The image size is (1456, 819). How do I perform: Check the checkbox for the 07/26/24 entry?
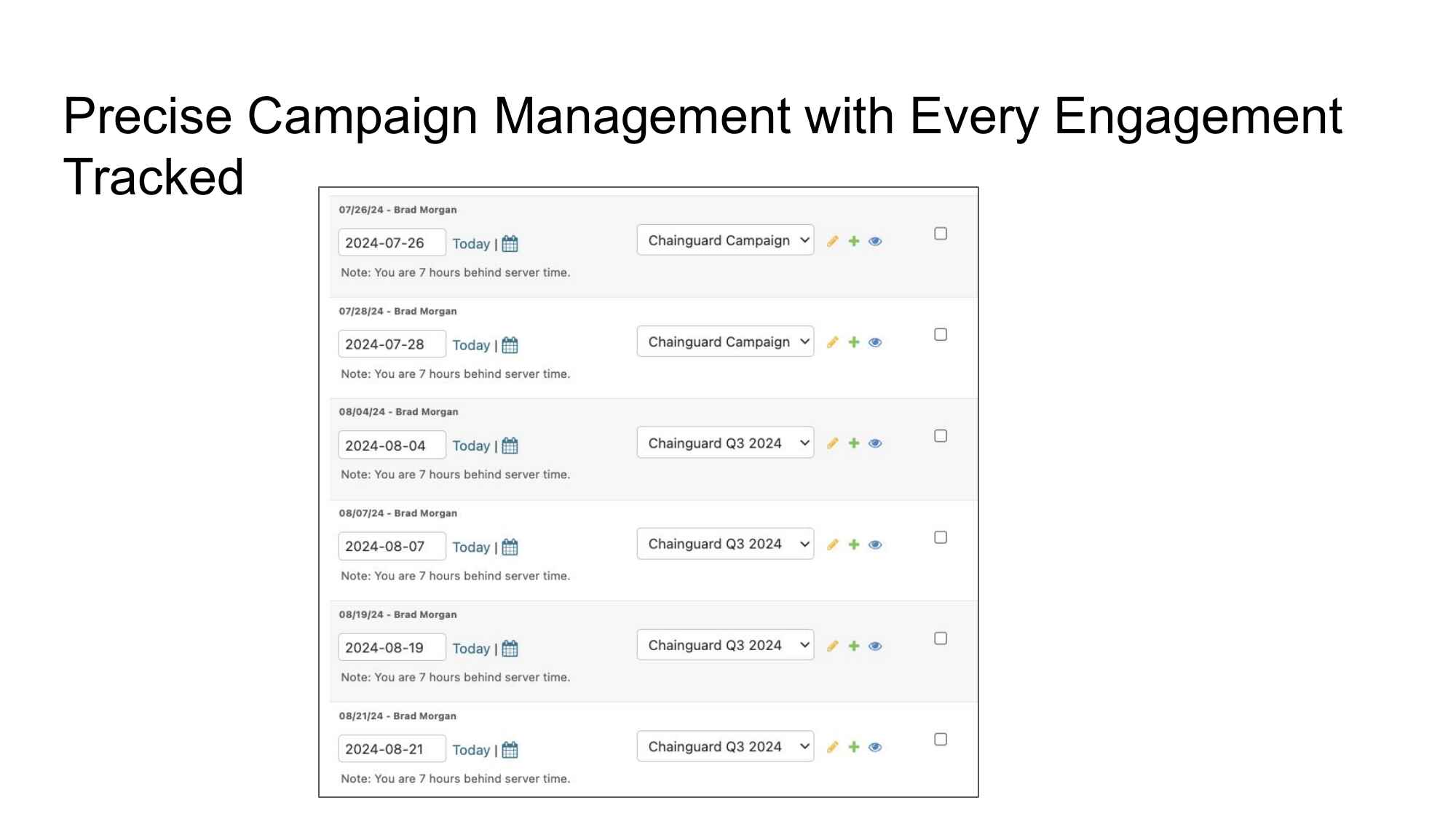(x=941, y=234)
